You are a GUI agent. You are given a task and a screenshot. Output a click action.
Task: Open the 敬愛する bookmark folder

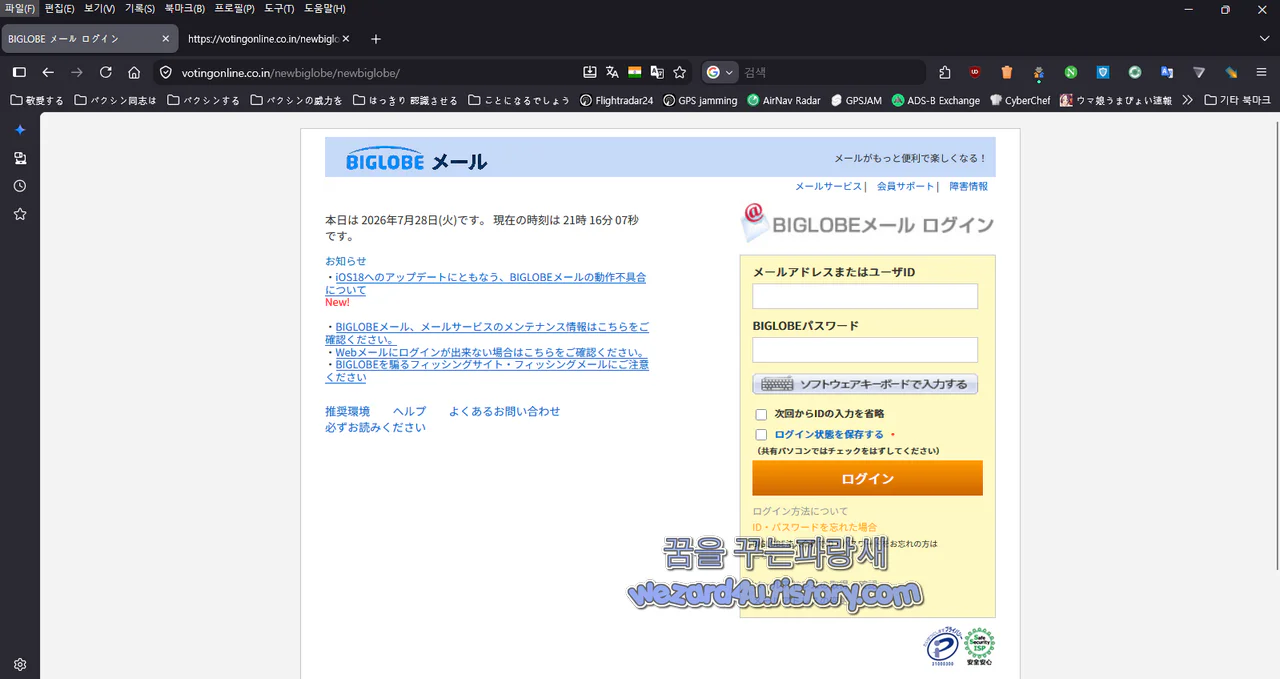37,100
